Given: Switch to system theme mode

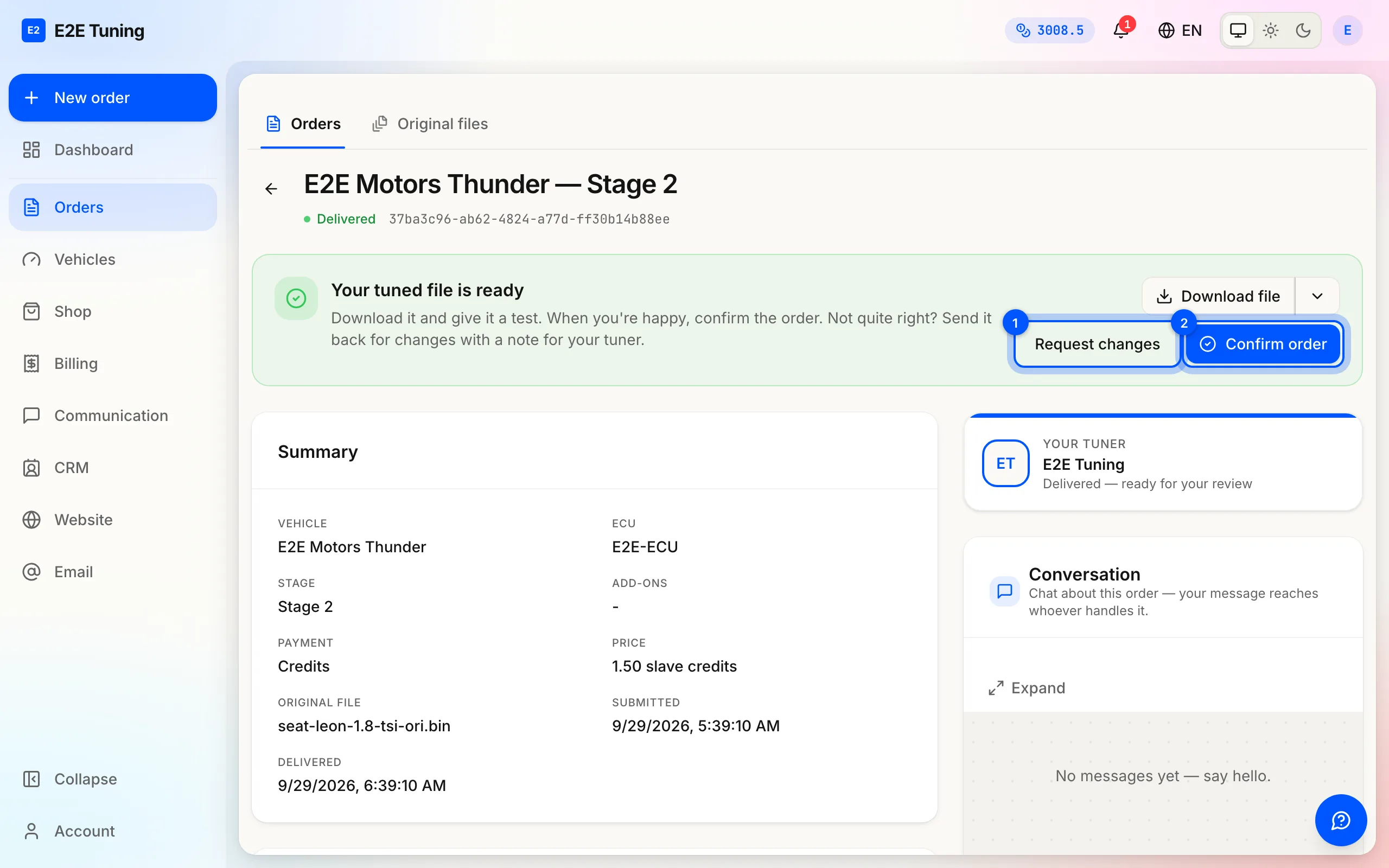Looking at the screenshot, I should pos(1238,30).
